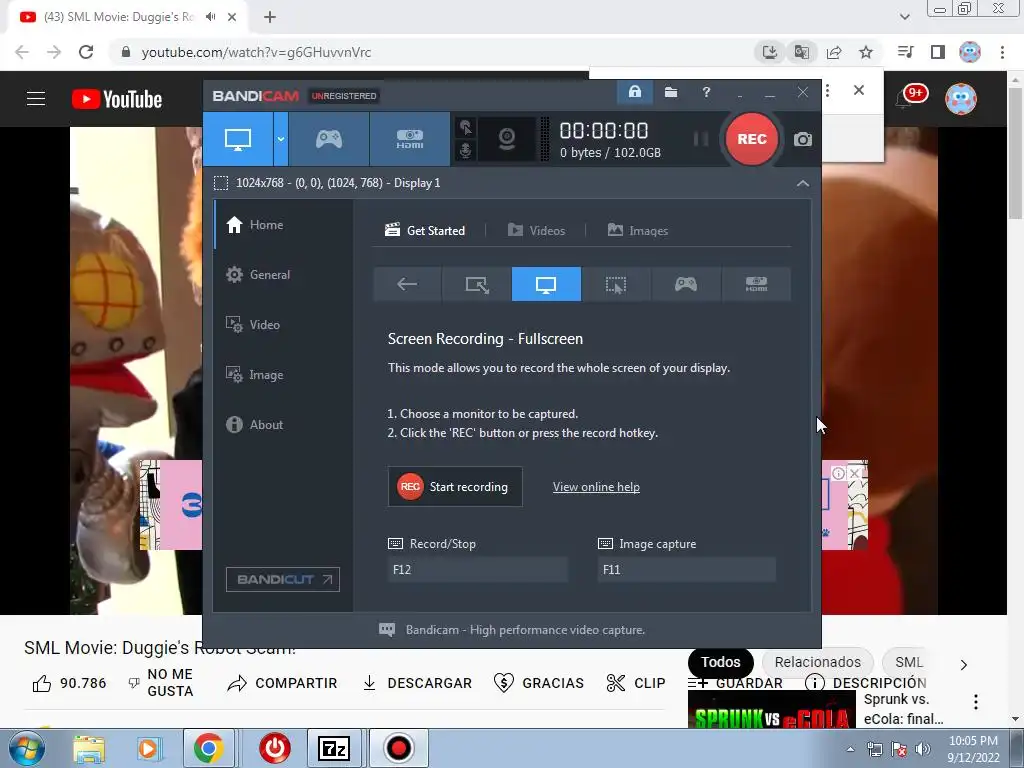Open options menu for Sprunk video

[x=976, y=702]
